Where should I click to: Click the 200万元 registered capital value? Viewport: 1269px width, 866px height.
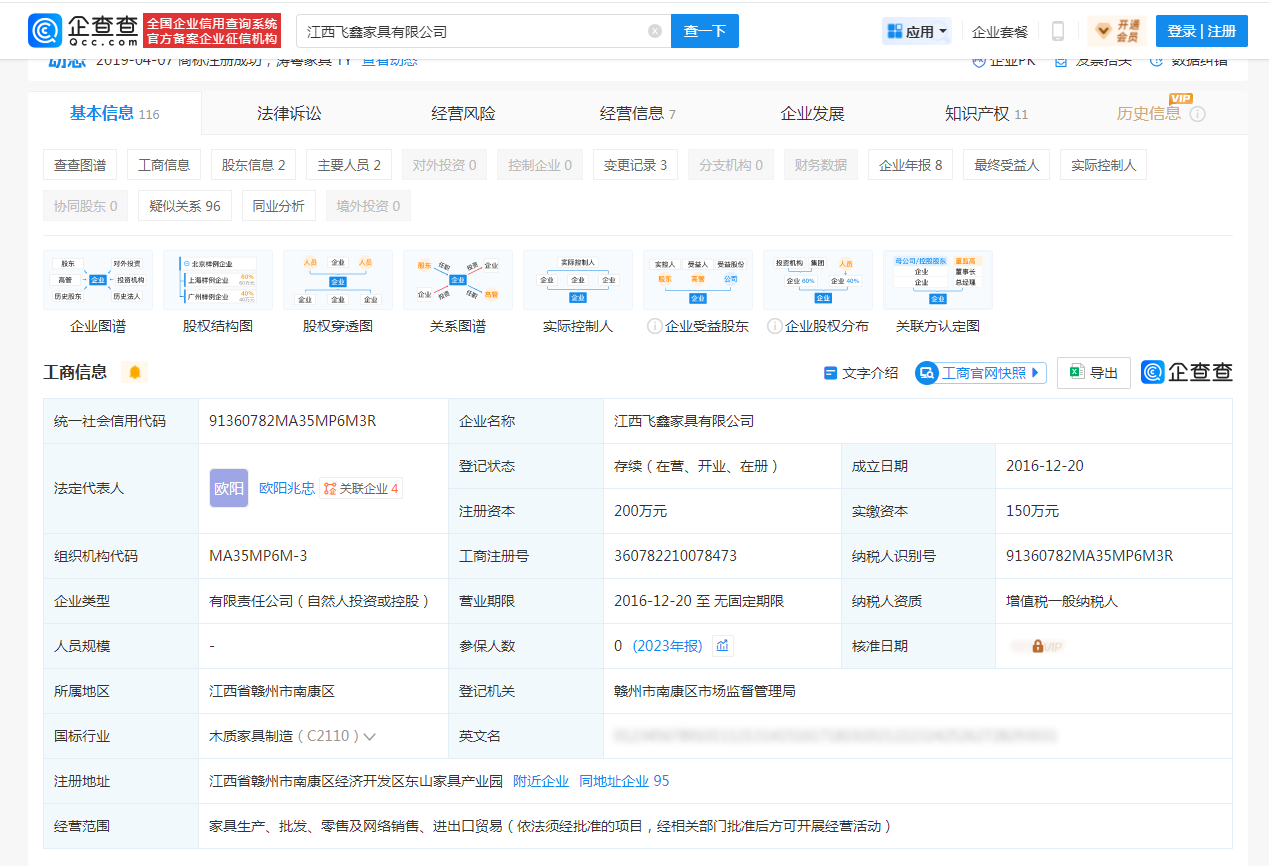[x=640, y=511]
